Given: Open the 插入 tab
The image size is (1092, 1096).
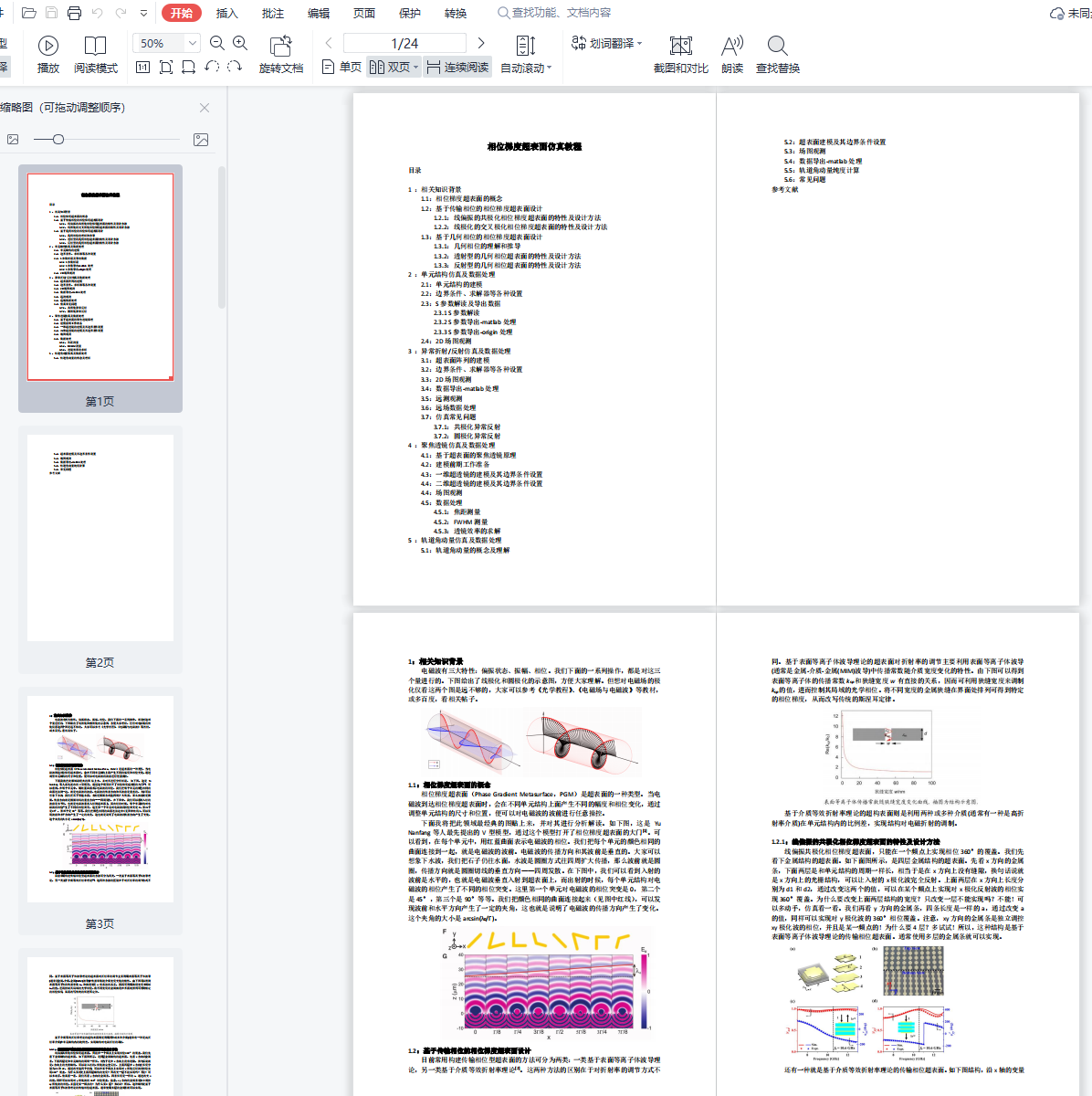Looking at the screenshot, I should click(x=226, y=13).
